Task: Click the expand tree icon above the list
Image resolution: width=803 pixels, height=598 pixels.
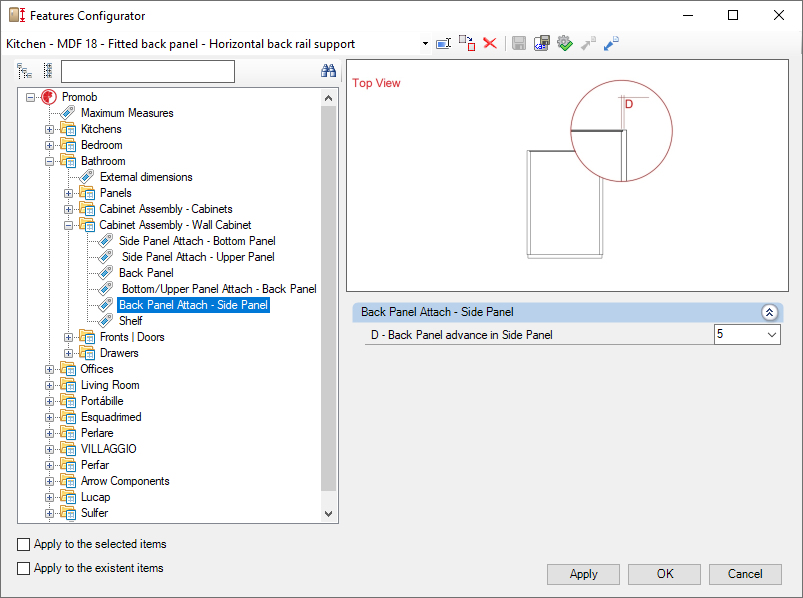Action: point(24,71)
